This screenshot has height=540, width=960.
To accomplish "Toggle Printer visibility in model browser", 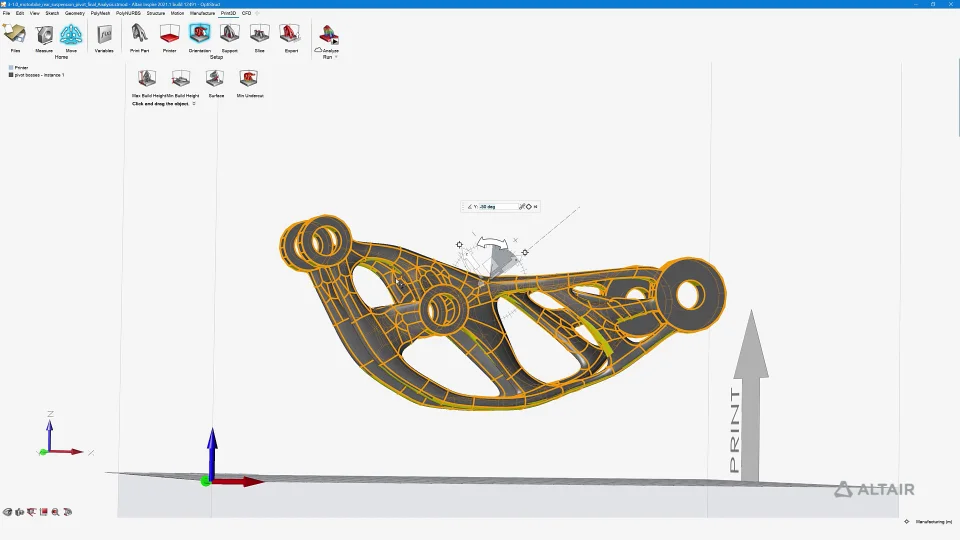I will 11,67.
